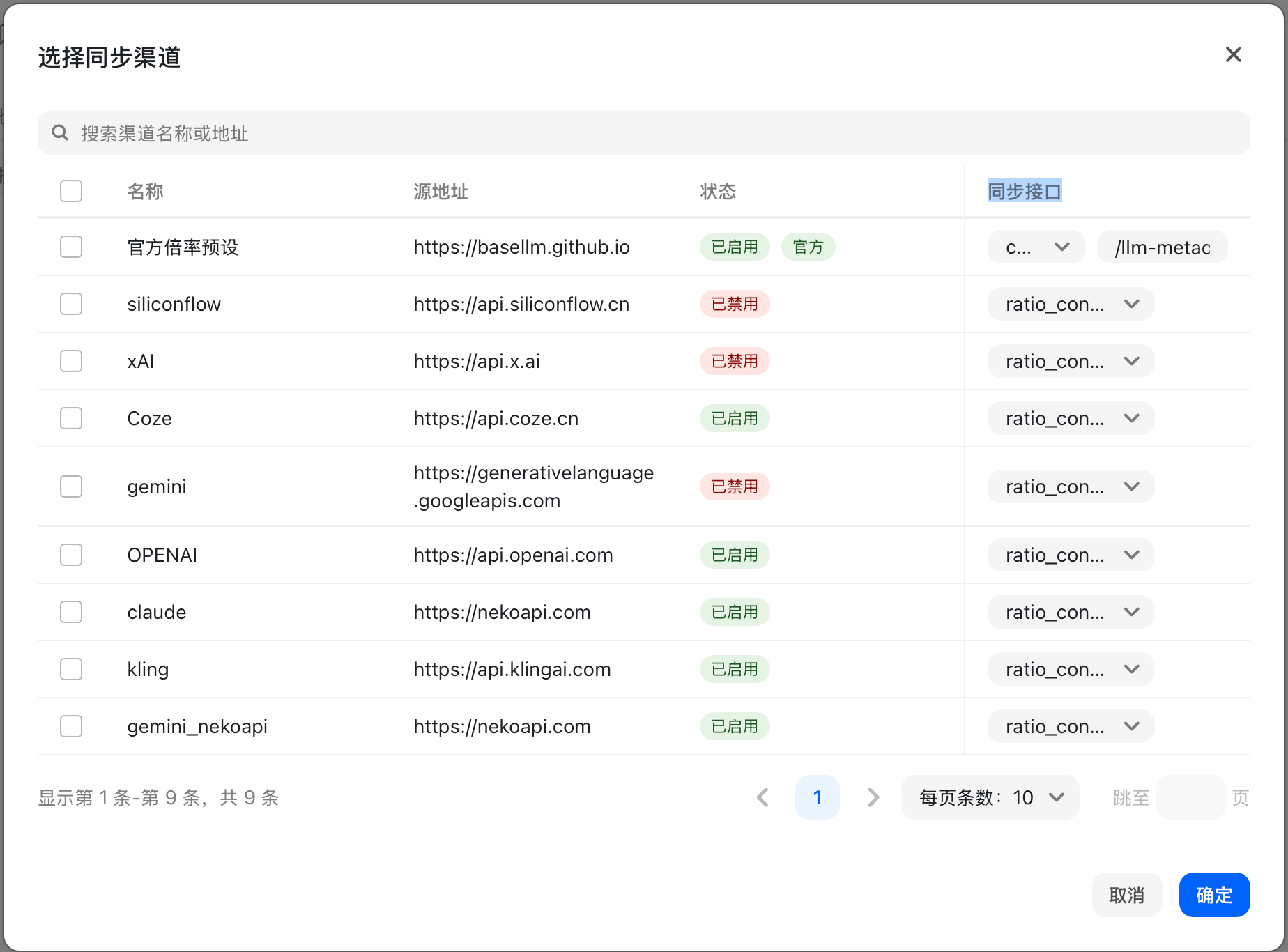Click the 已禁用 status tag for xAI

point(734,361)
